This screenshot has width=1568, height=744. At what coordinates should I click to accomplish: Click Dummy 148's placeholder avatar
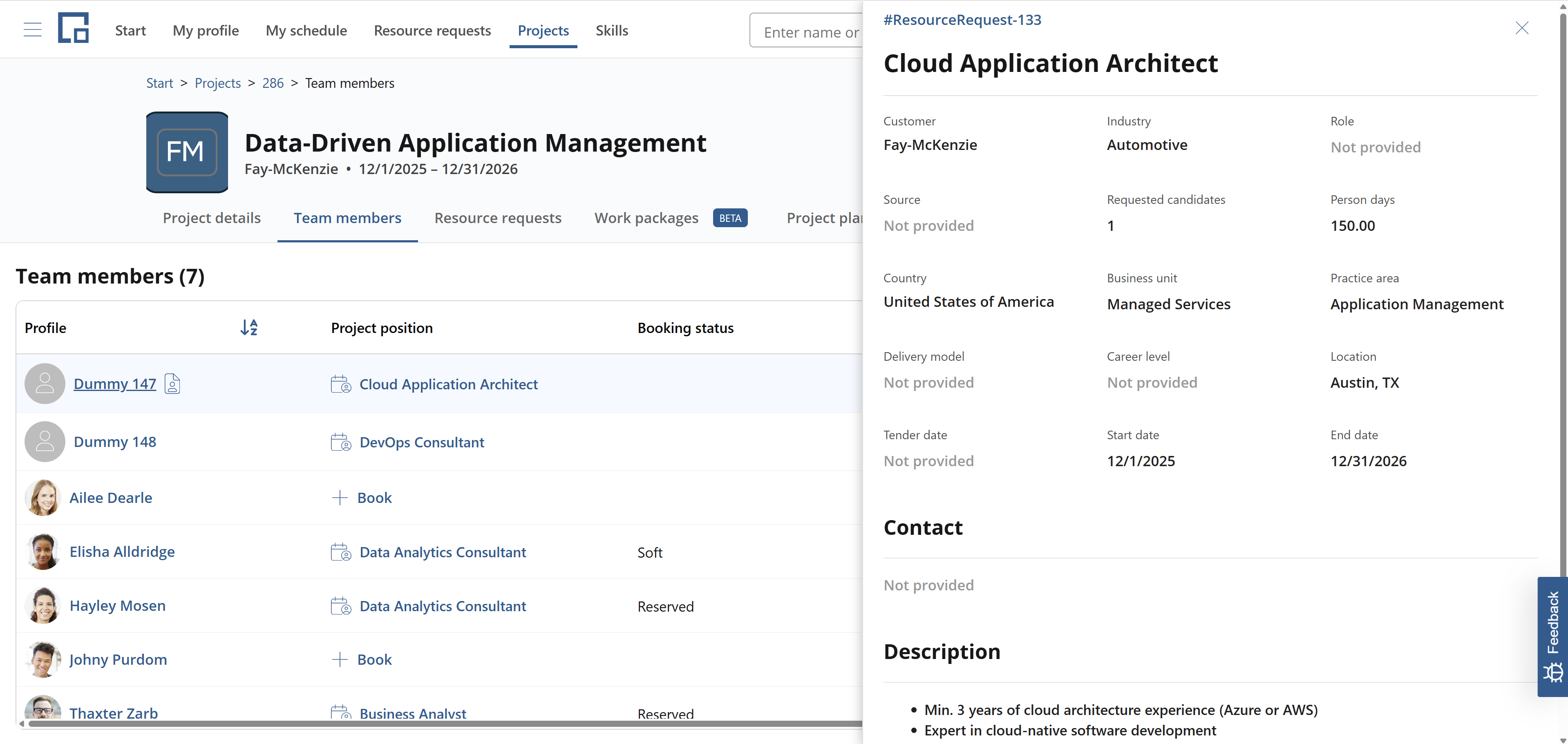45,442
